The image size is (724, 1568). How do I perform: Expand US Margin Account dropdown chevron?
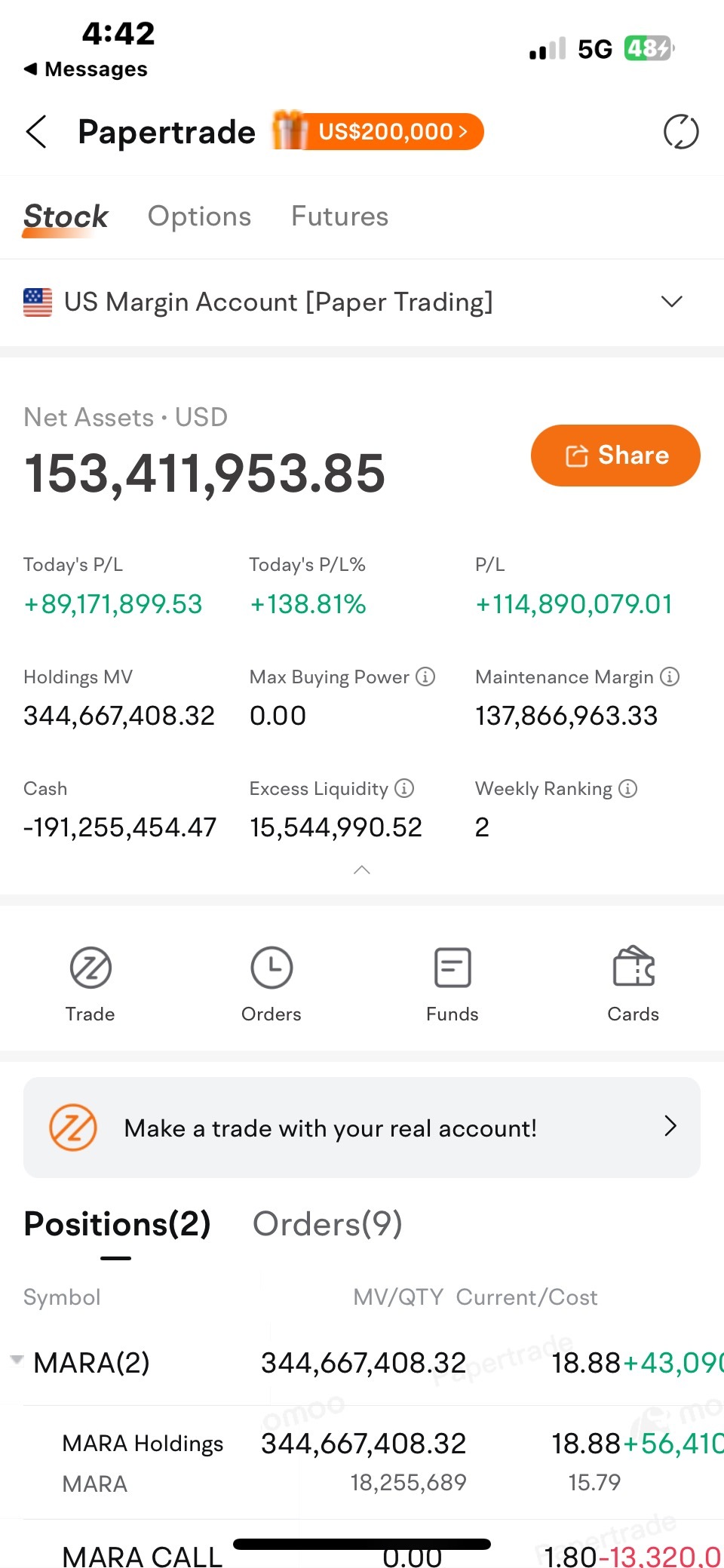pyautogui.click(x=671, y=302)
